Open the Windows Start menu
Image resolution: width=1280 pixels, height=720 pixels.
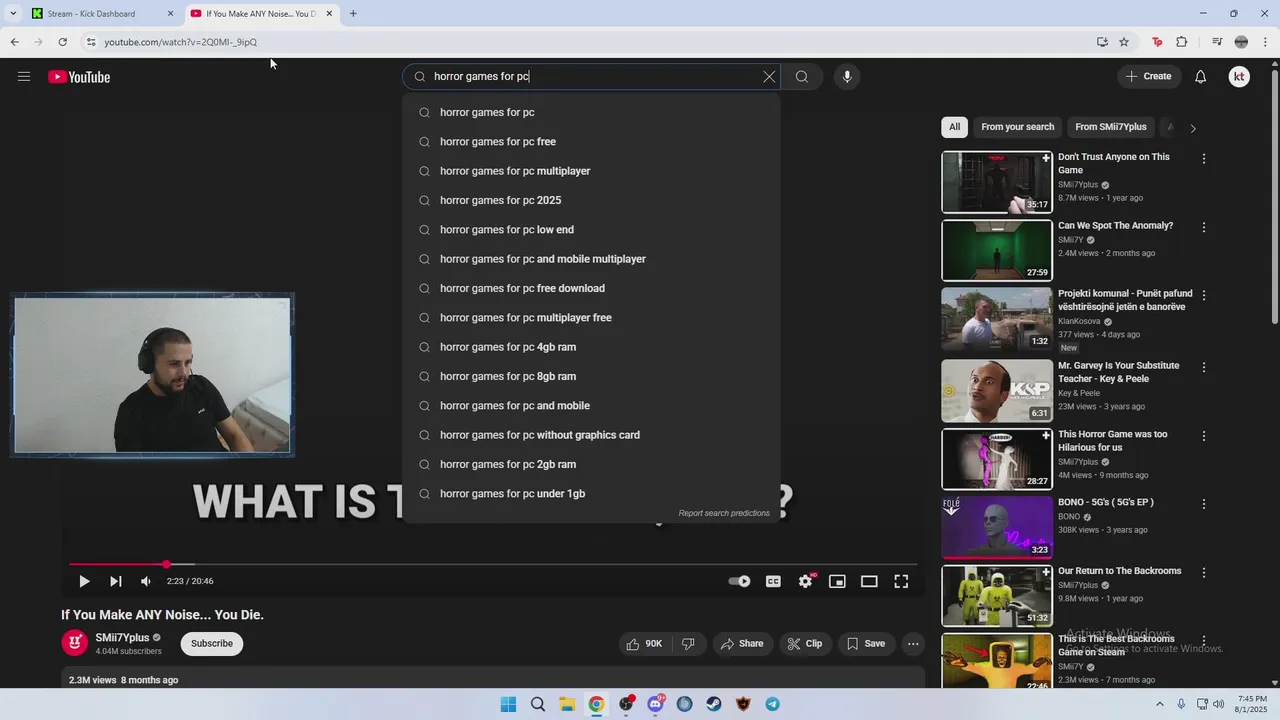[508, 704]
